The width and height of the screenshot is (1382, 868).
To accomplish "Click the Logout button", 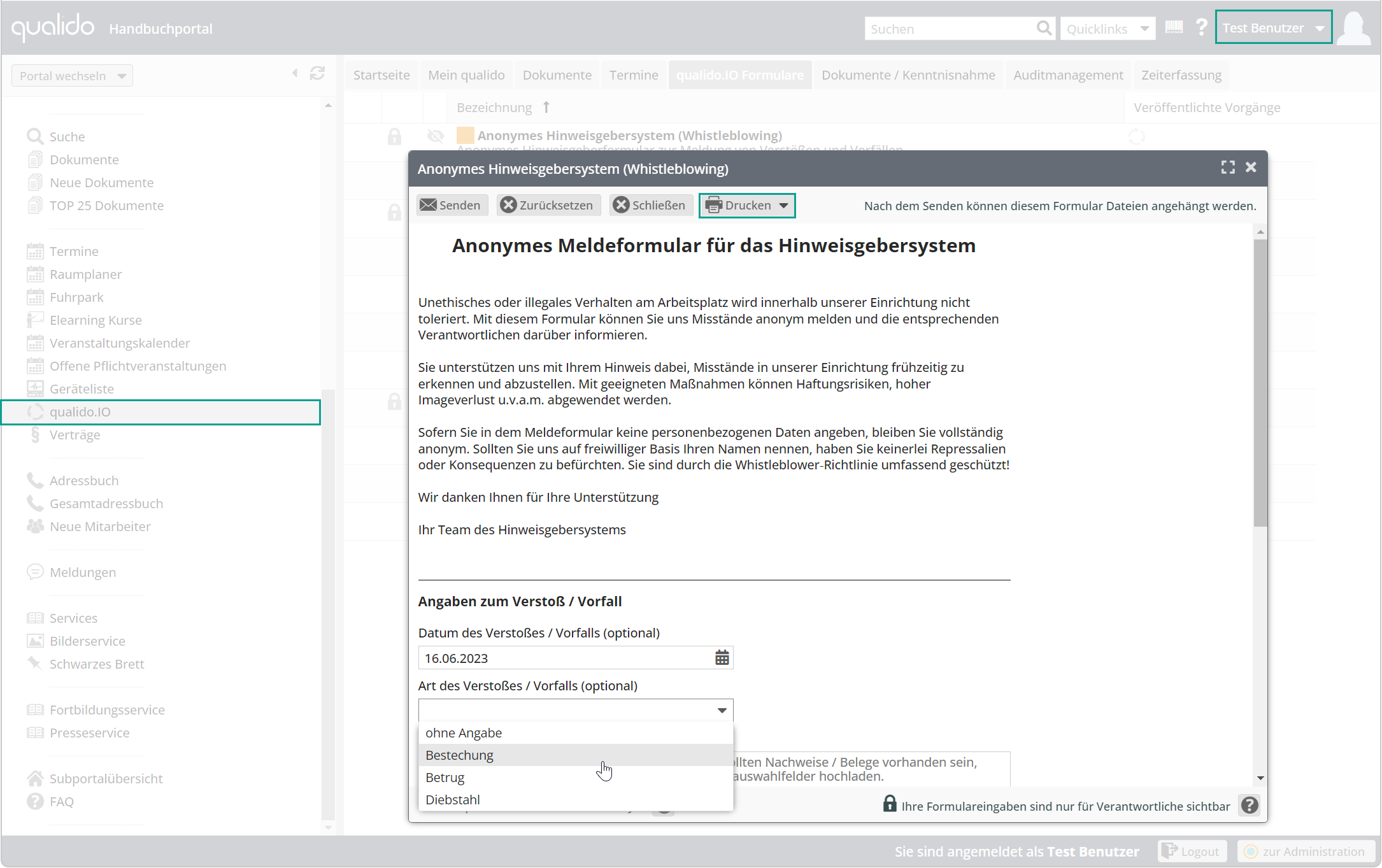I will click(1192, 851).
